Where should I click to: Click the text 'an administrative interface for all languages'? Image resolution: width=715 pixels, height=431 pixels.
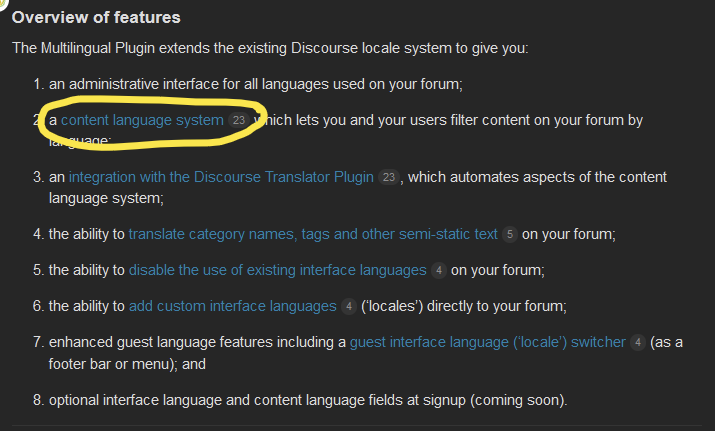191,84
